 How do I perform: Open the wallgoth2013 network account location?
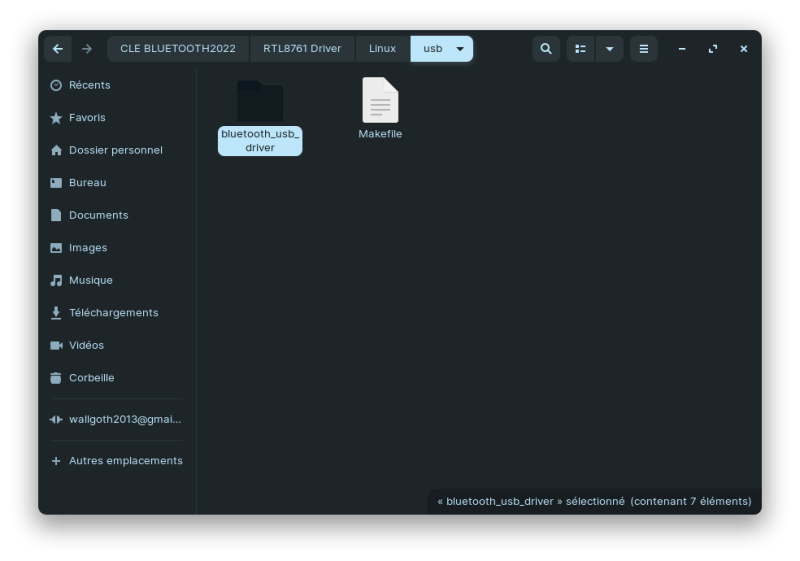[124, 420]
